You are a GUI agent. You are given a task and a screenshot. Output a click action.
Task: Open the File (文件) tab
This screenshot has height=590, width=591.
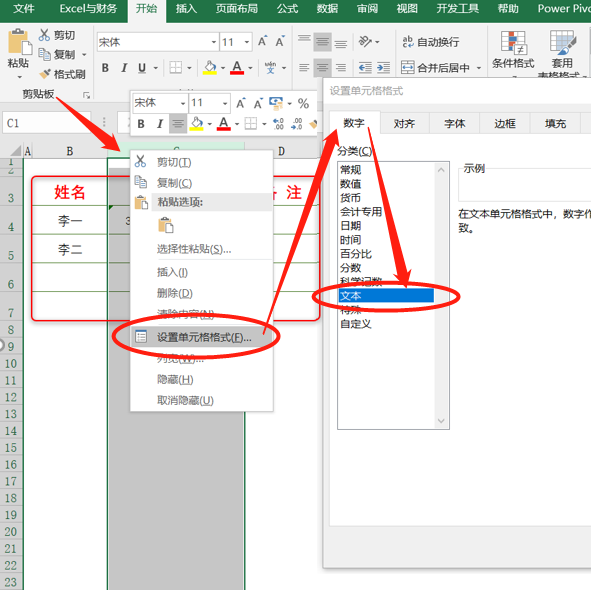coord(23,9)
